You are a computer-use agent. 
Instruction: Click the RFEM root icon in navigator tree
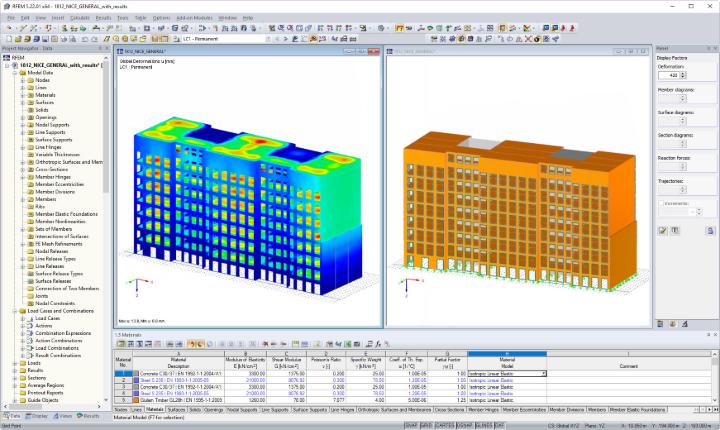[6, 58]
